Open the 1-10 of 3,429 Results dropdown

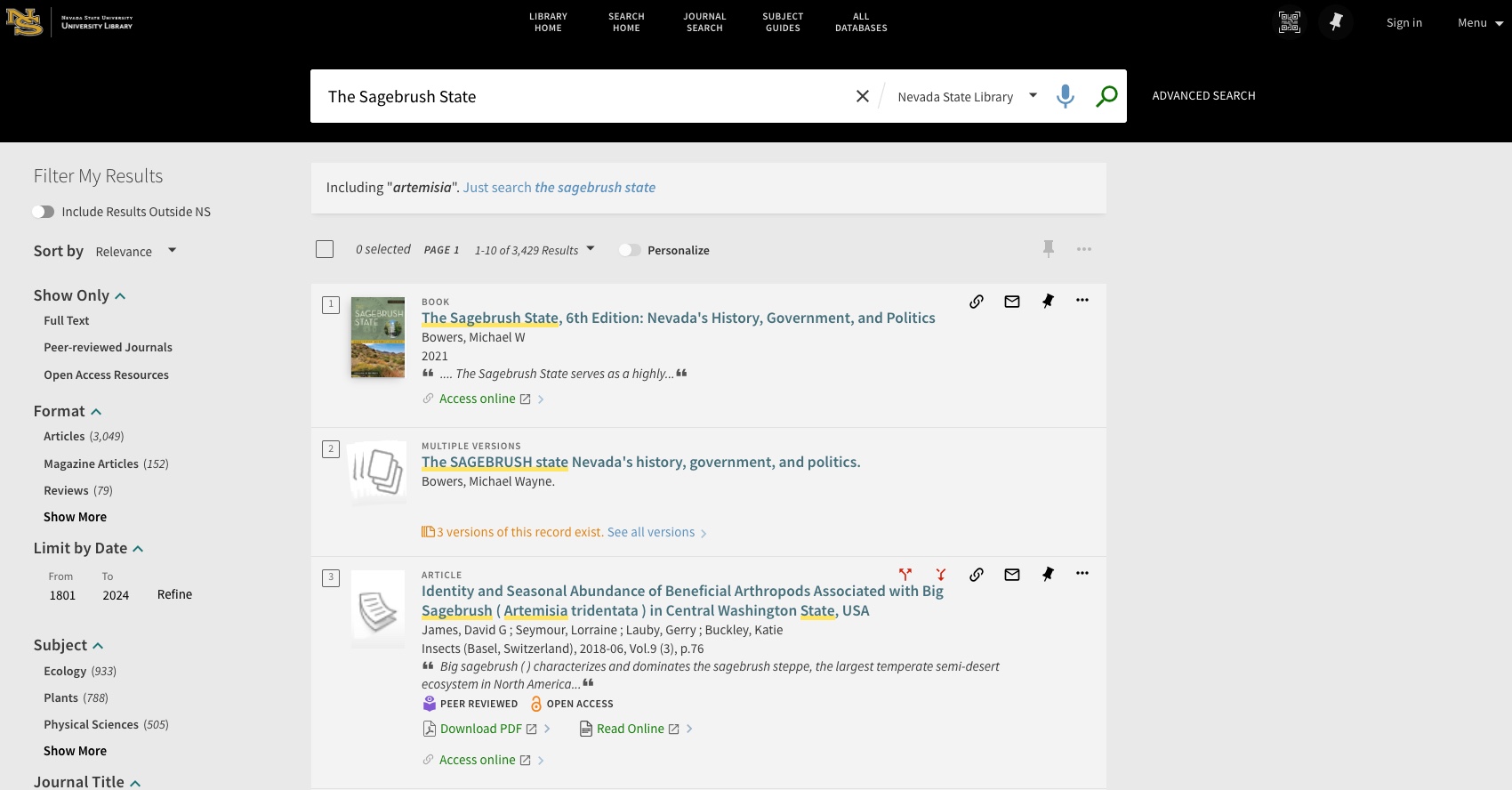coord(535,250)
